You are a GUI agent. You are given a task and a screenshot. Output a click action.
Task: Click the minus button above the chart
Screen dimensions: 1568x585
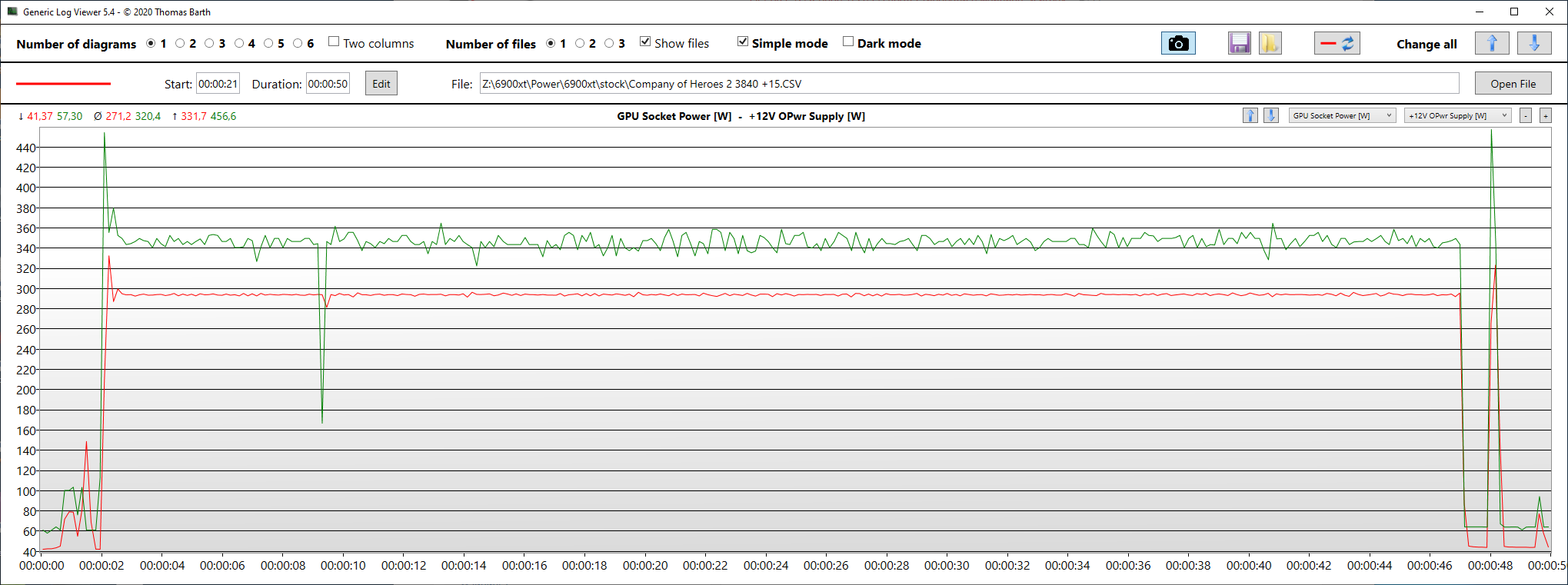pyautogui.click(x=1526, y=115)
